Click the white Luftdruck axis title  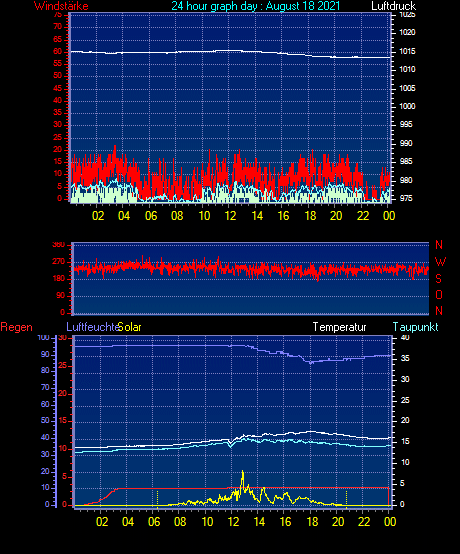tap(394, 6)
